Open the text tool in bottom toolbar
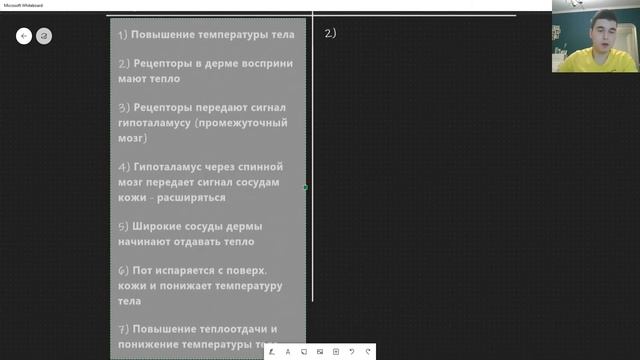This screenshot has height=360, width=640. pos(288,351)
